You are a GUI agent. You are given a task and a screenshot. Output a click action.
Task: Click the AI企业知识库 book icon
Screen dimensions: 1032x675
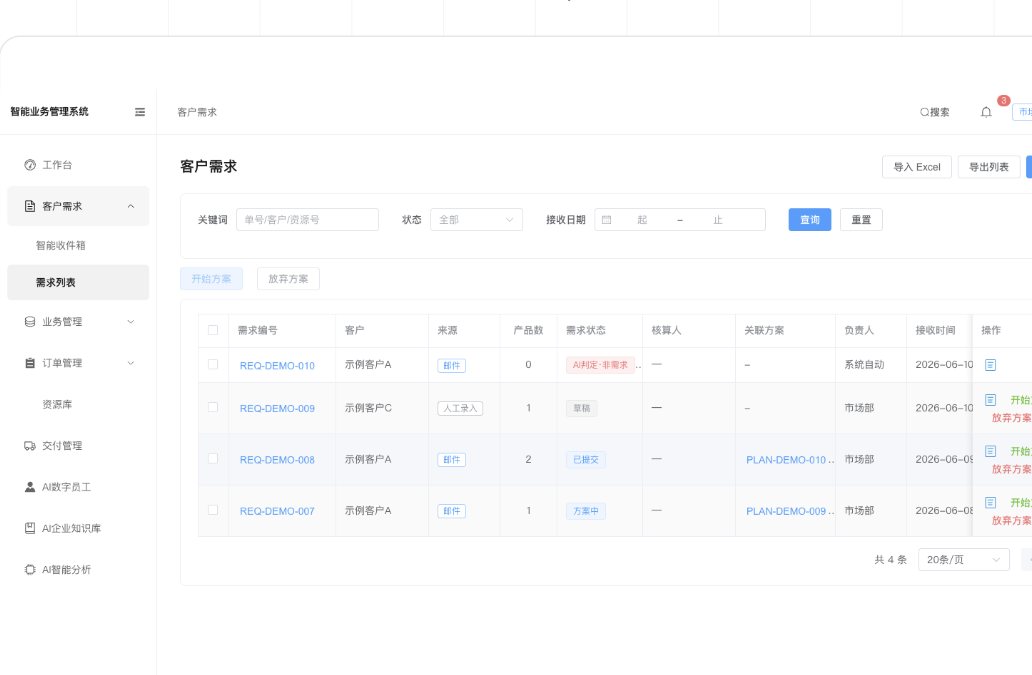tap(30, 528)
